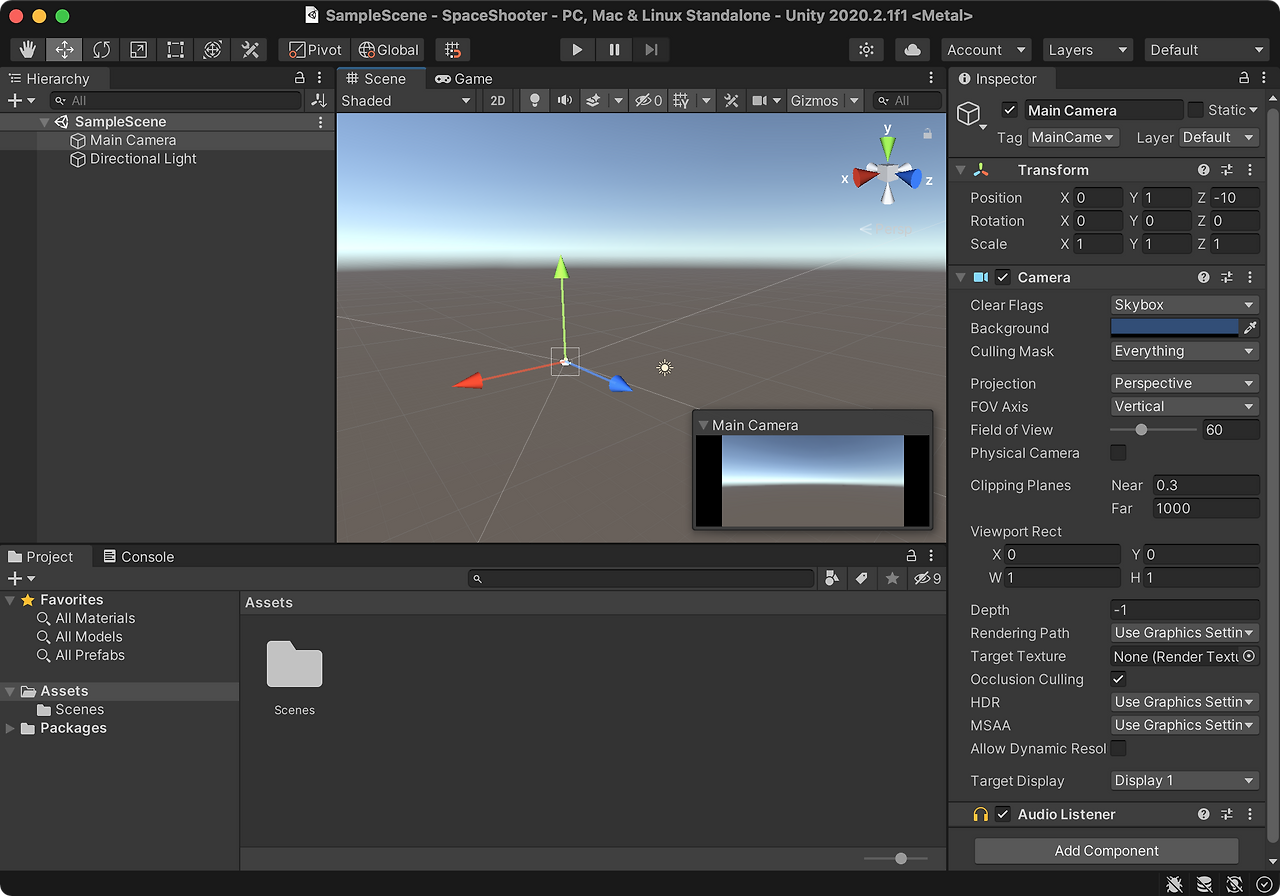This screenshot has width=1280, height=896.
Task: Open Camera component preset icon
Action: pos(1227,277)
